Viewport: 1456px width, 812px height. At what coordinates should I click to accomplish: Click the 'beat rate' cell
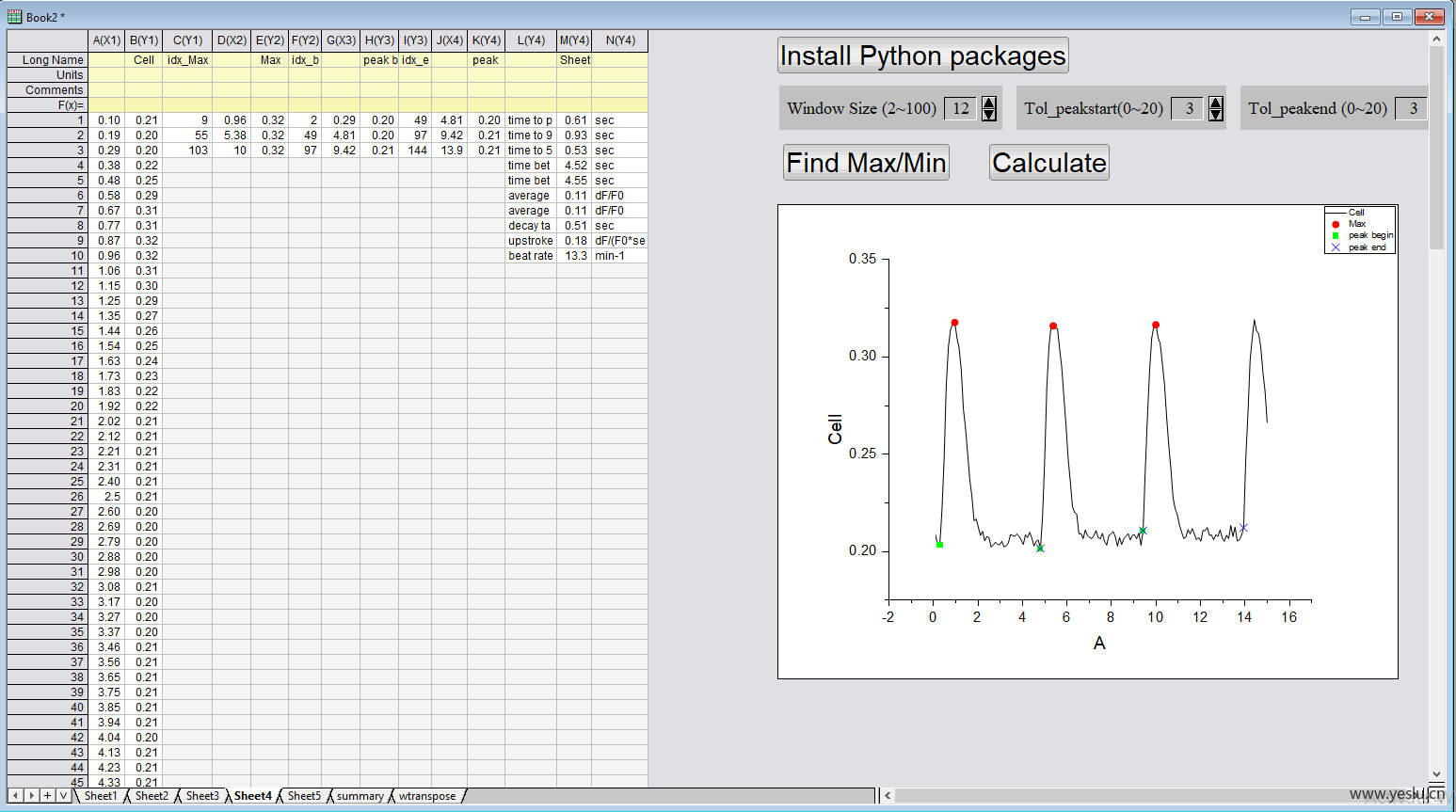click(531, 256)
